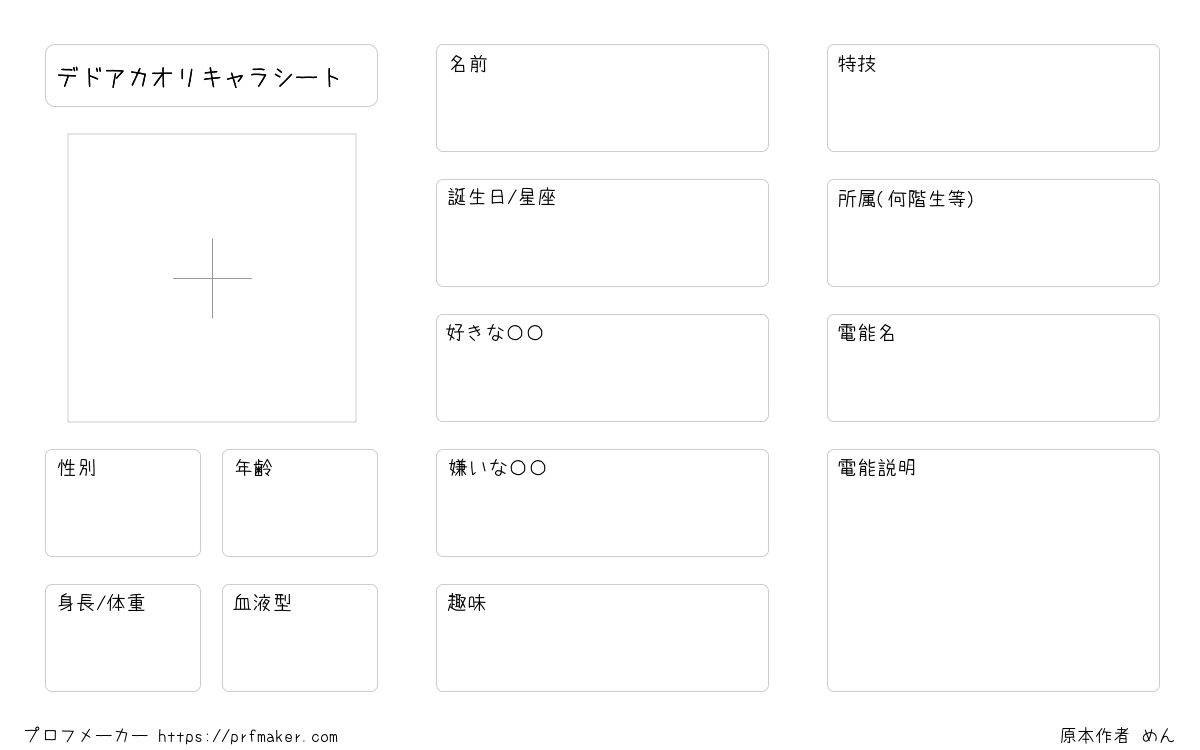Viewport: 1200px width, 750px height.
Task: Focus the 電能名 field
Action: (993, 368)
